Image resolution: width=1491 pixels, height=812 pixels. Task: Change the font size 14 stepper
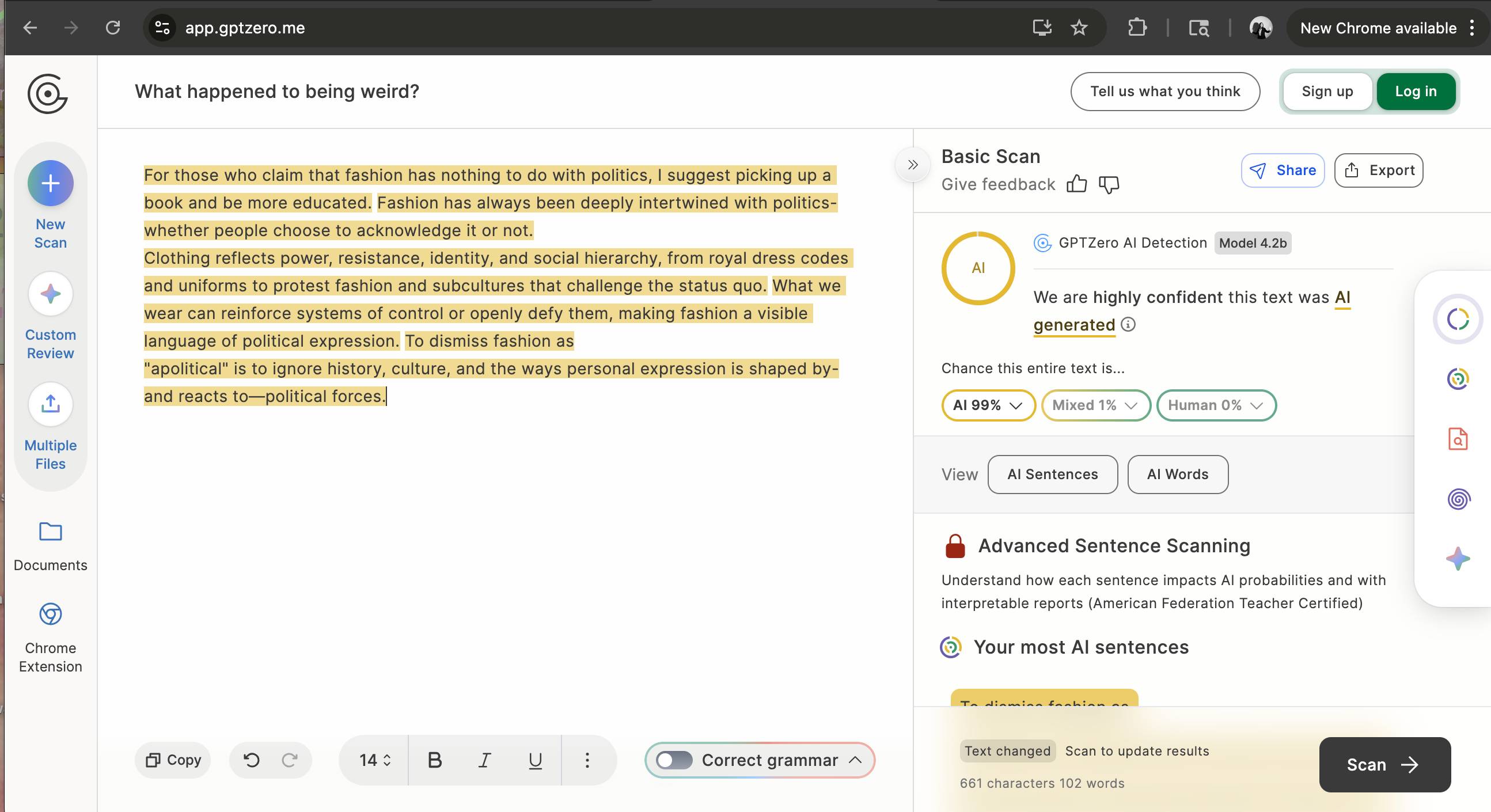point(375,760)
